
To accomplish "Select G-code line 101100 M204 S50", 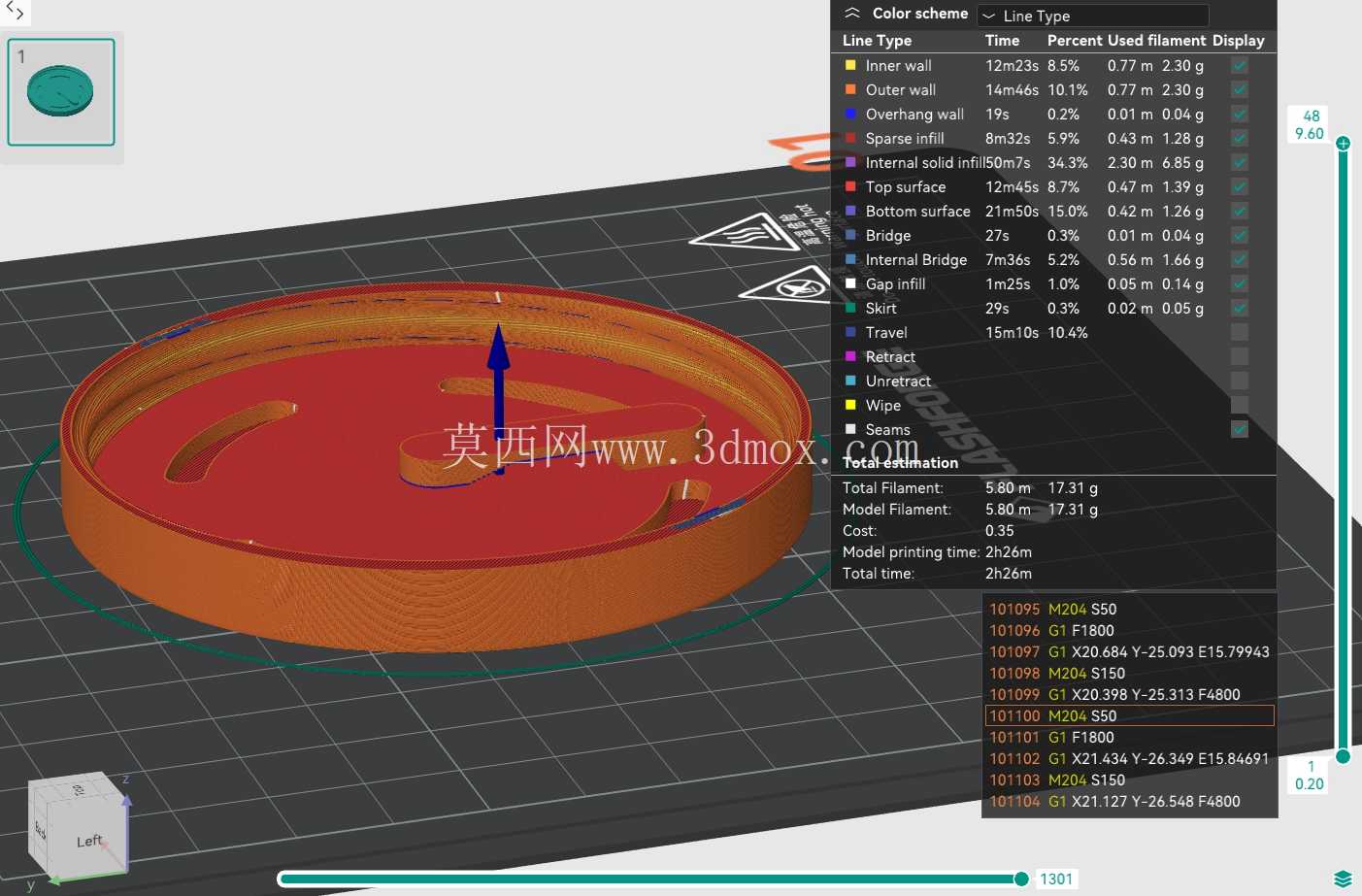I will [1130, 715].
